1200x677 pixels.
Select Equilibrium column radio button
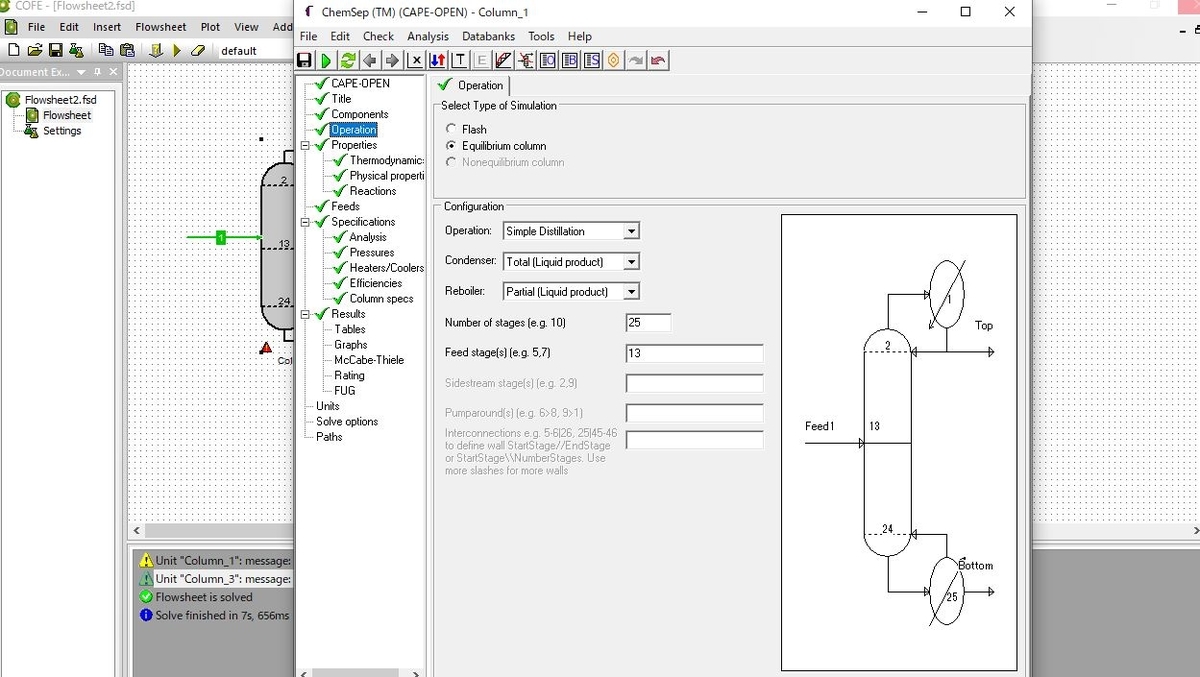452,146
